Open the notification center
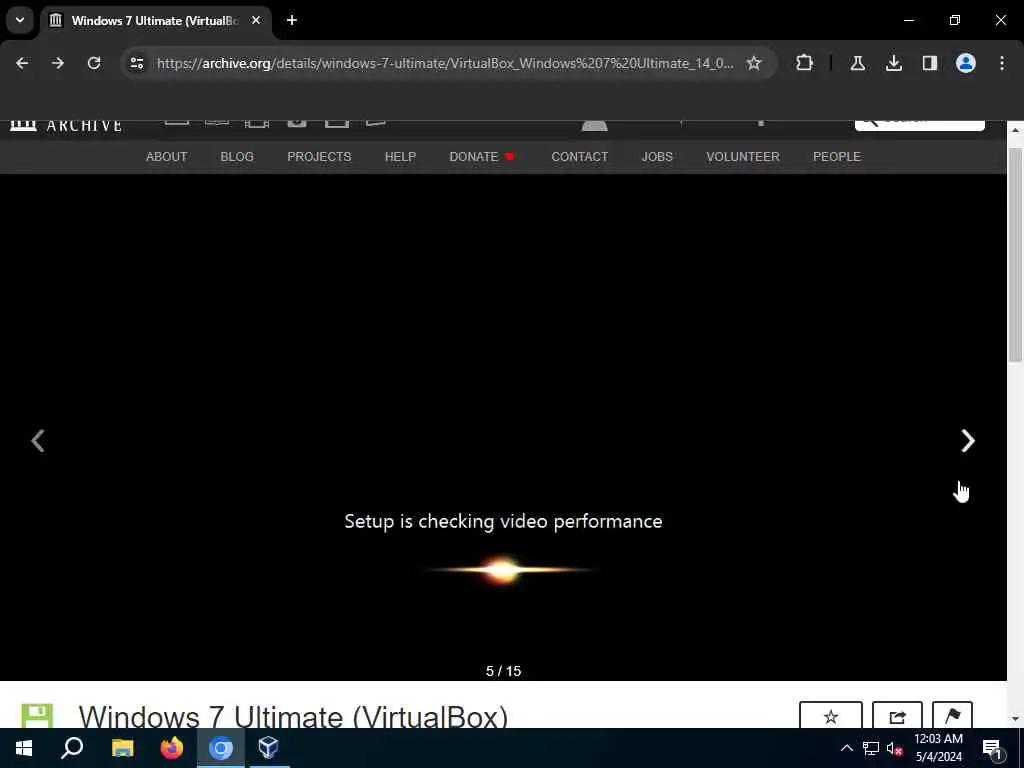The height and width of the screenshot is (768, 1024). (x=993, y=748)
